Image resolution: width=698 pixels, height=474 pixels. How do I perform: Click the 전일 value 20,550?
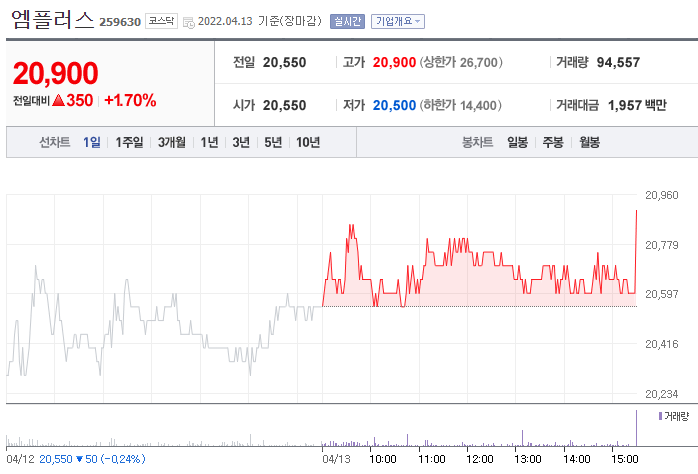284,63
